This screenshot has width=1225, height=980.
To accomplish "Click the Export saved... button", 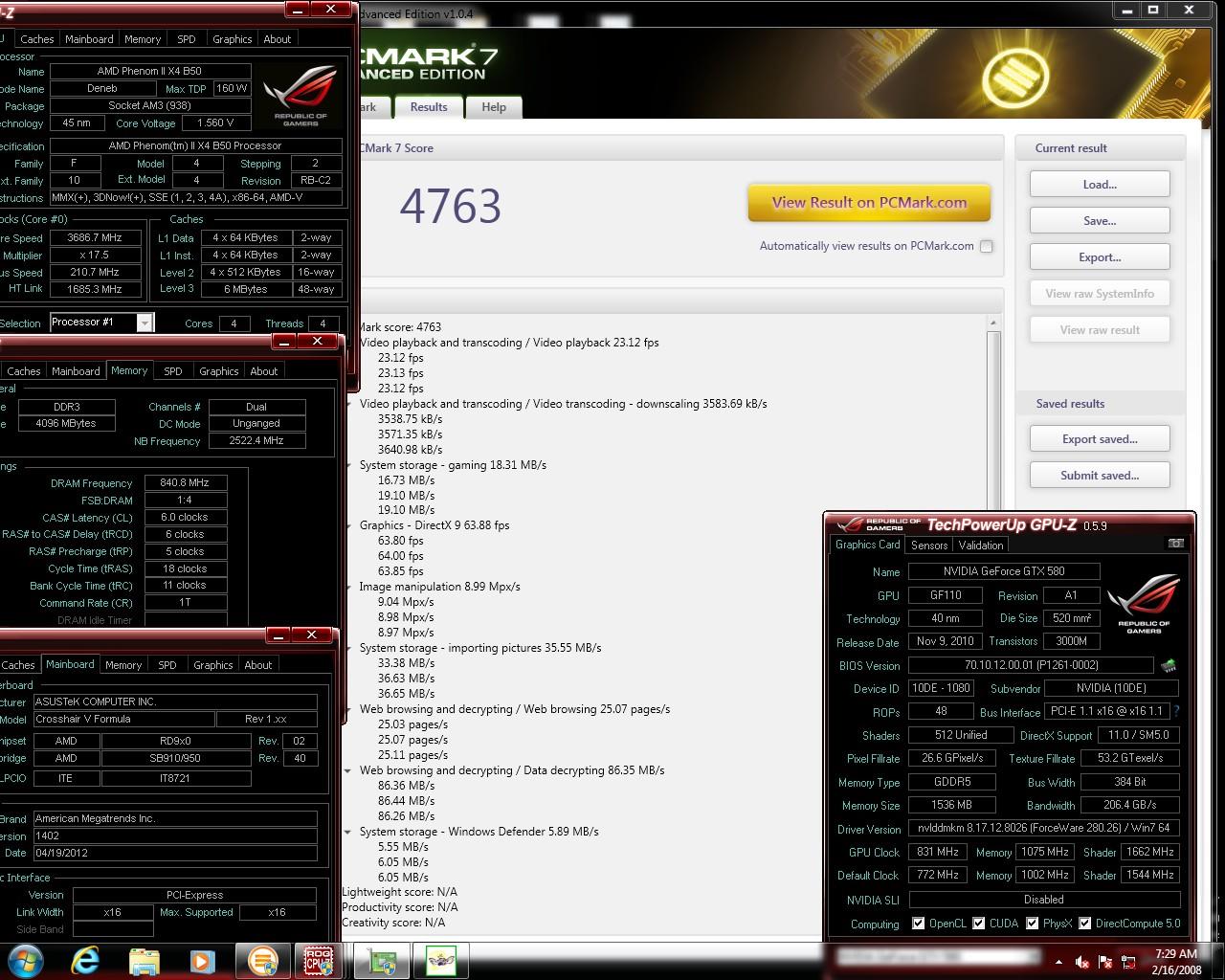I will click(1100, 439).
